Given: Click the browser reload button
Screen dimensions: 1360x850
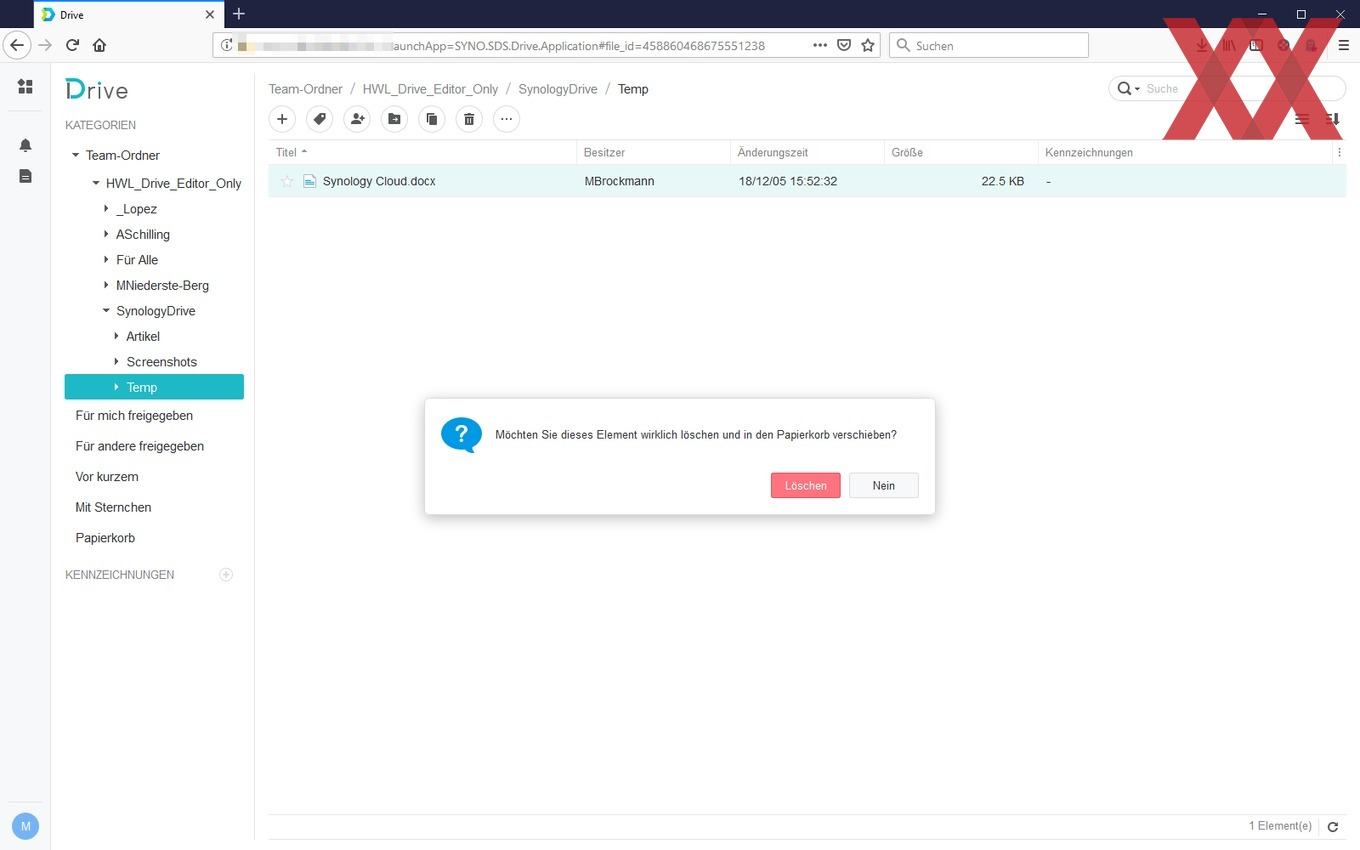Looking at the screenshot, I should click(72, 45).
